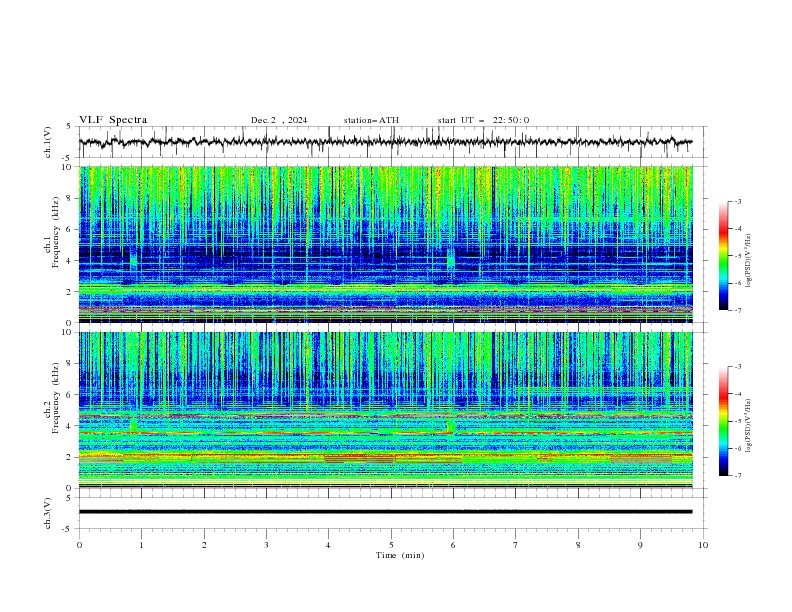The width and height of the screenshot is (792, 612).
Task: Click the "-5" tick on the ch.2 colorbar
Action: (x=737, y=421)
